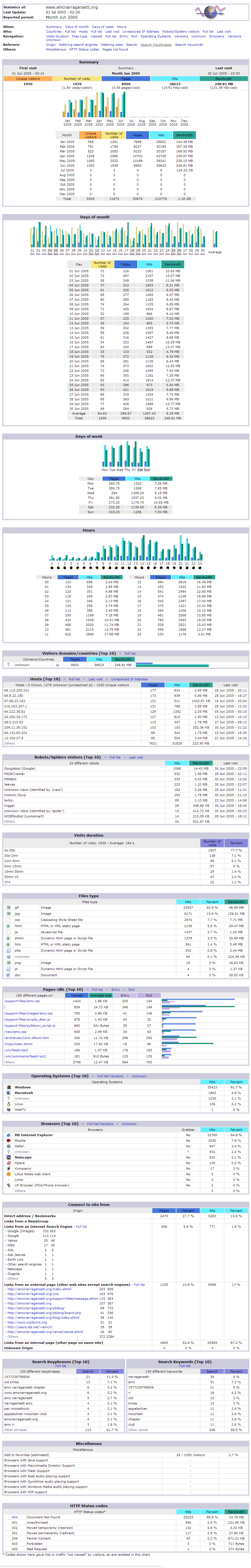Open the Robots/Spiders visitors navigation link
This screenshot has width=251, height=1568.
180,32
